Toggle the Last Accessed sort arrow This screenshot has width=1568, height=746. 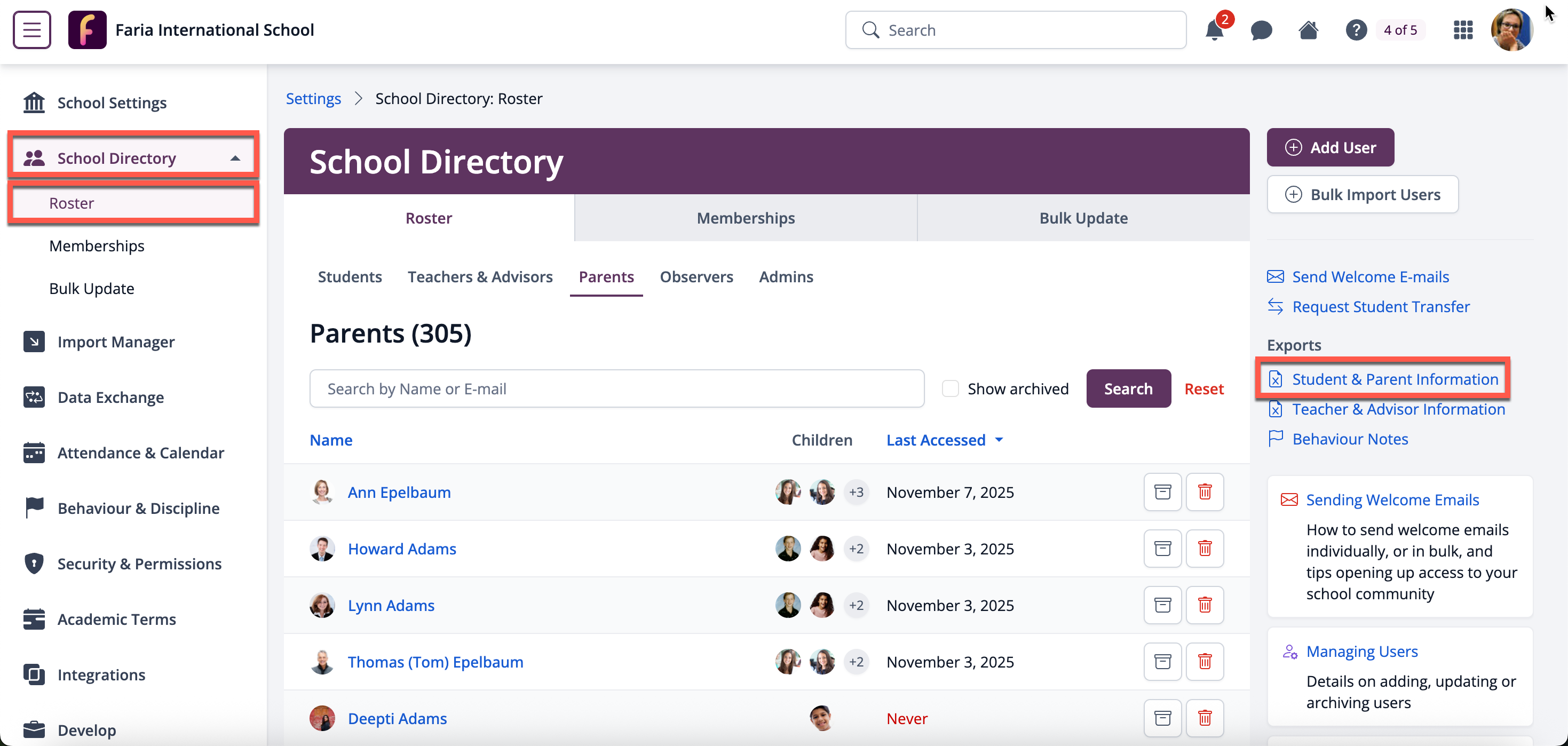999,440
